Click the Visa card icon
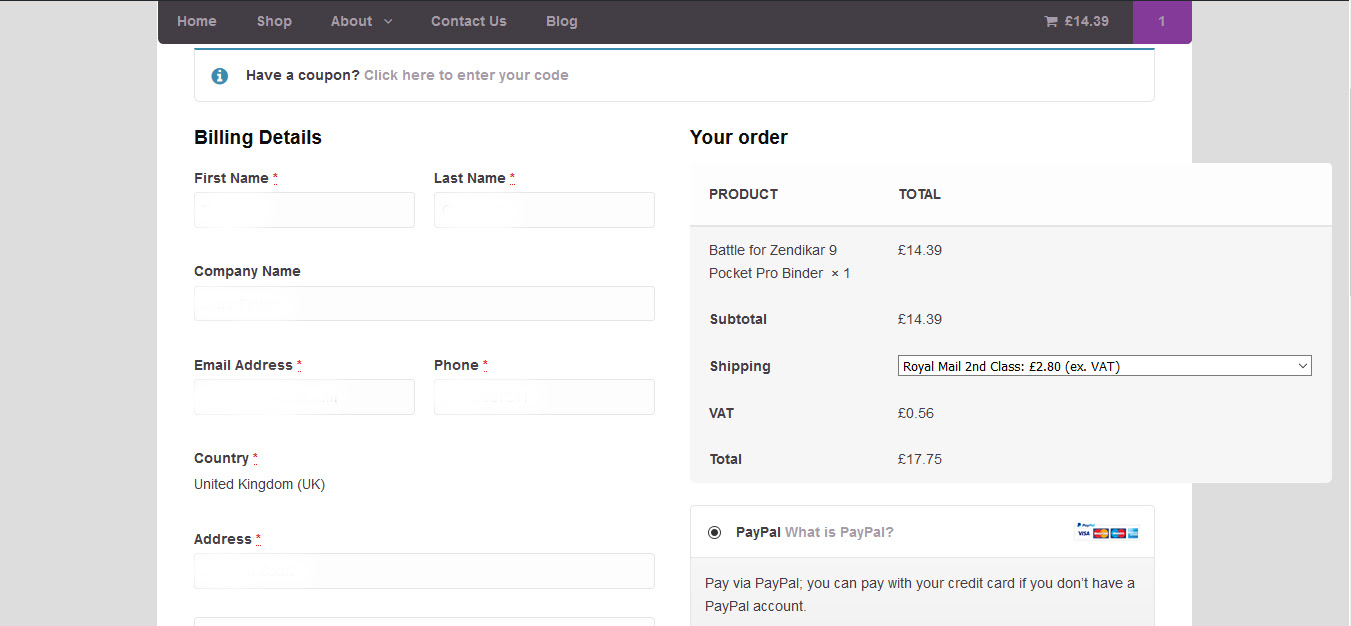 click(x=1083, y=533)
